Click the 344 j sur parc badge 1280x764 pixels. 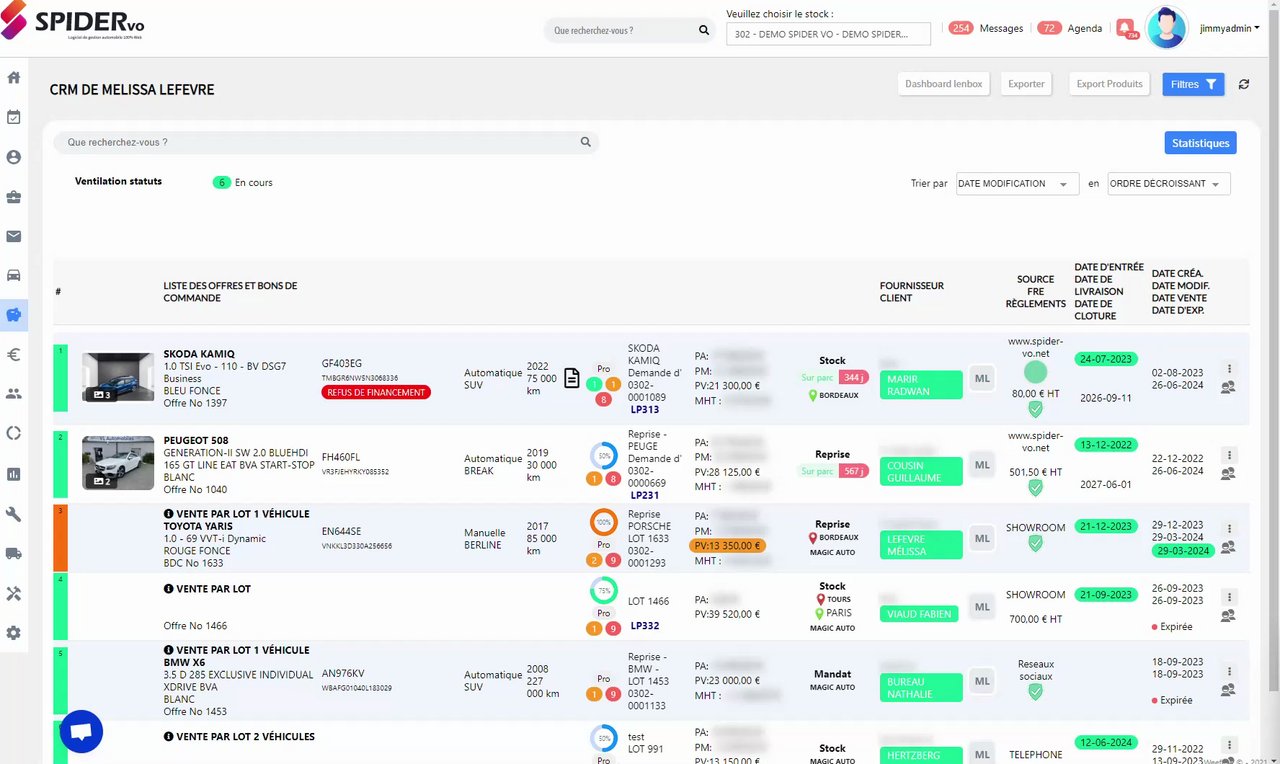(853, 378)
